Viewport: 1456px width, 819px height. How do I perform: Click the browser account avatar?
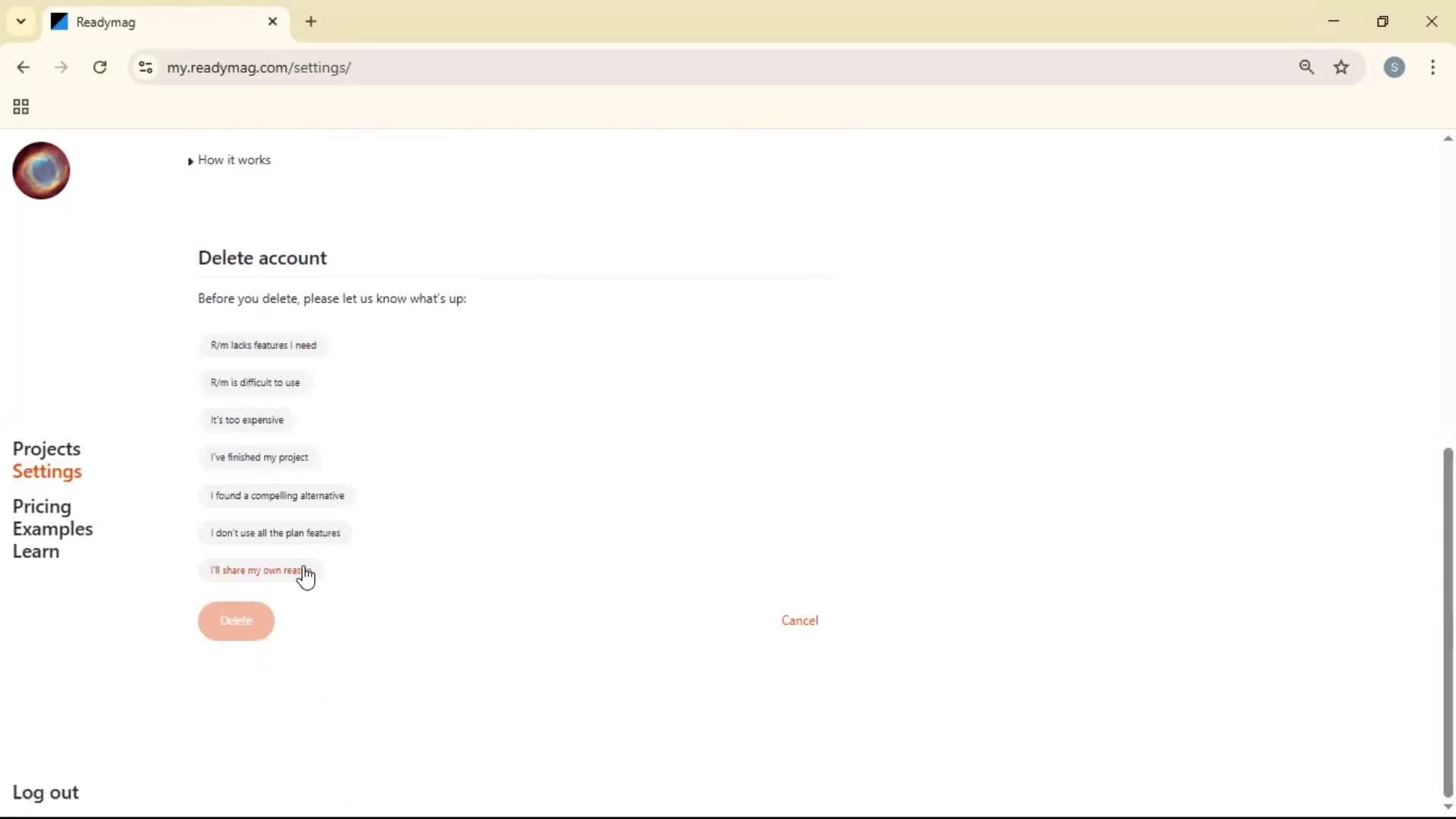click(x=1395, y=67)
